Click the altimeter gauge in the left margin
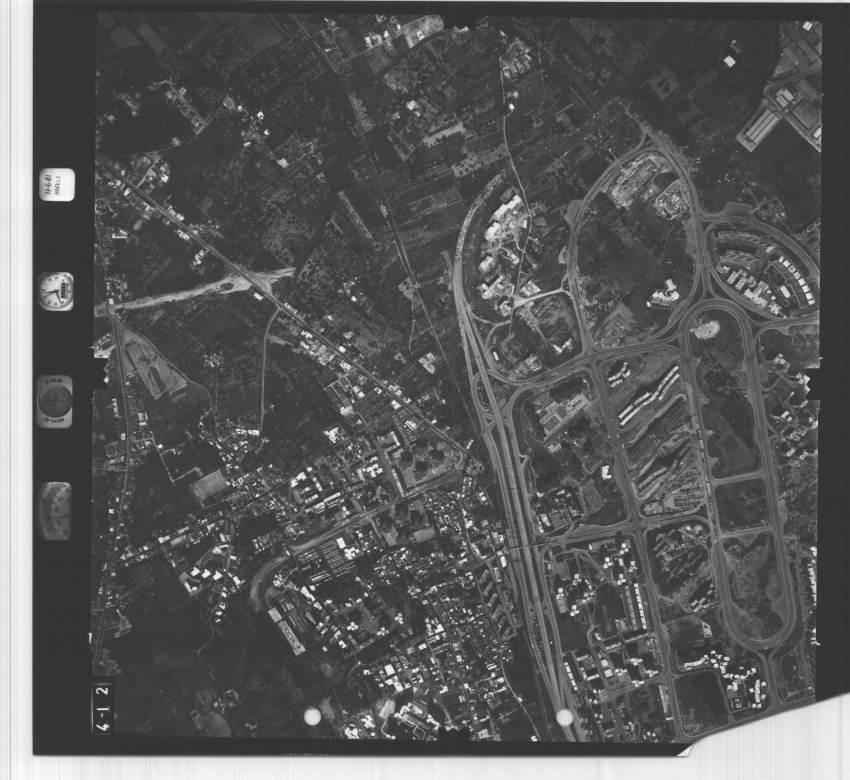 [55, 510]
